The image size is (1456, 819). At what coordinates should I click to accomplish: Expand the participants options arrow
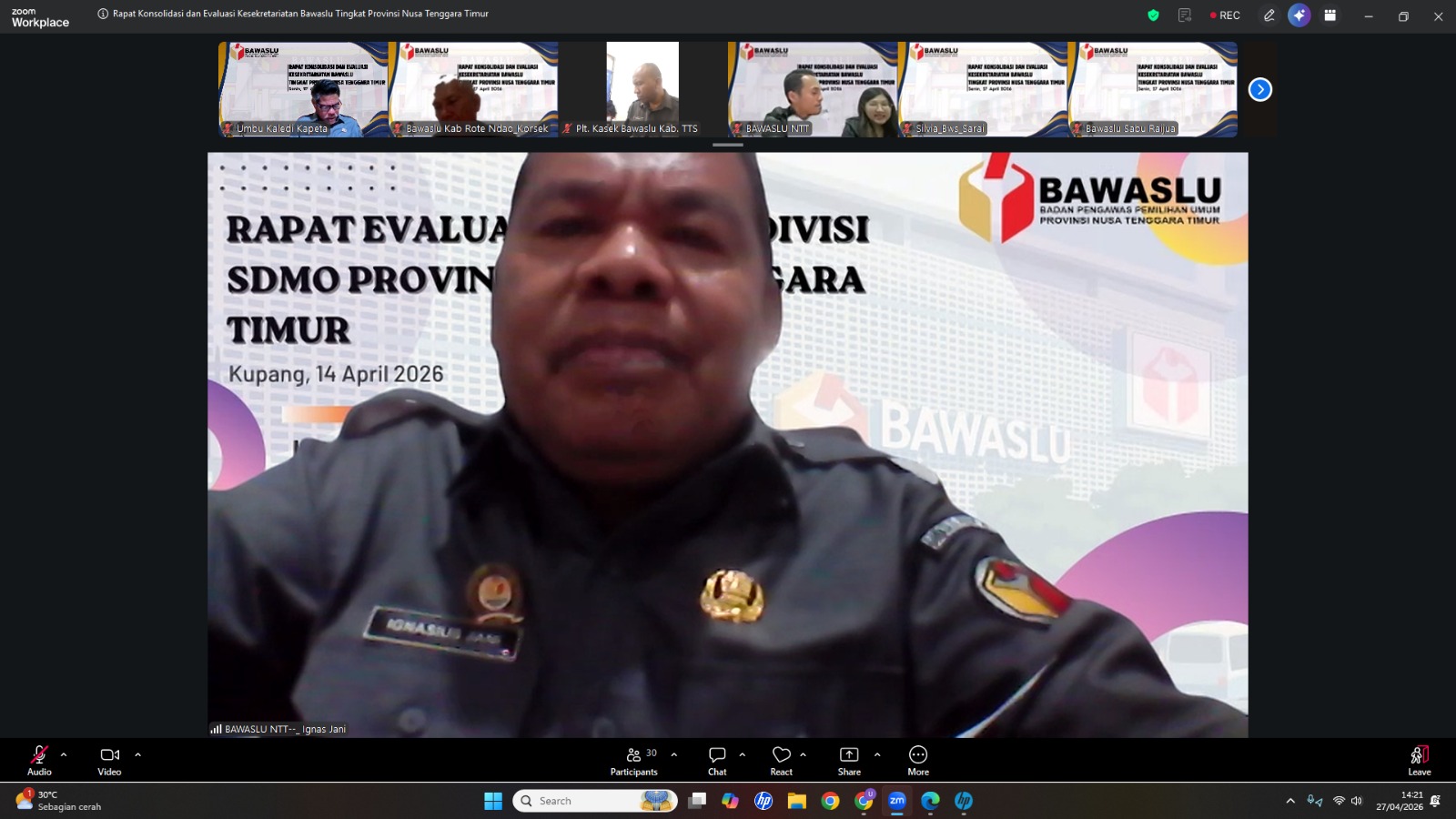674,754
